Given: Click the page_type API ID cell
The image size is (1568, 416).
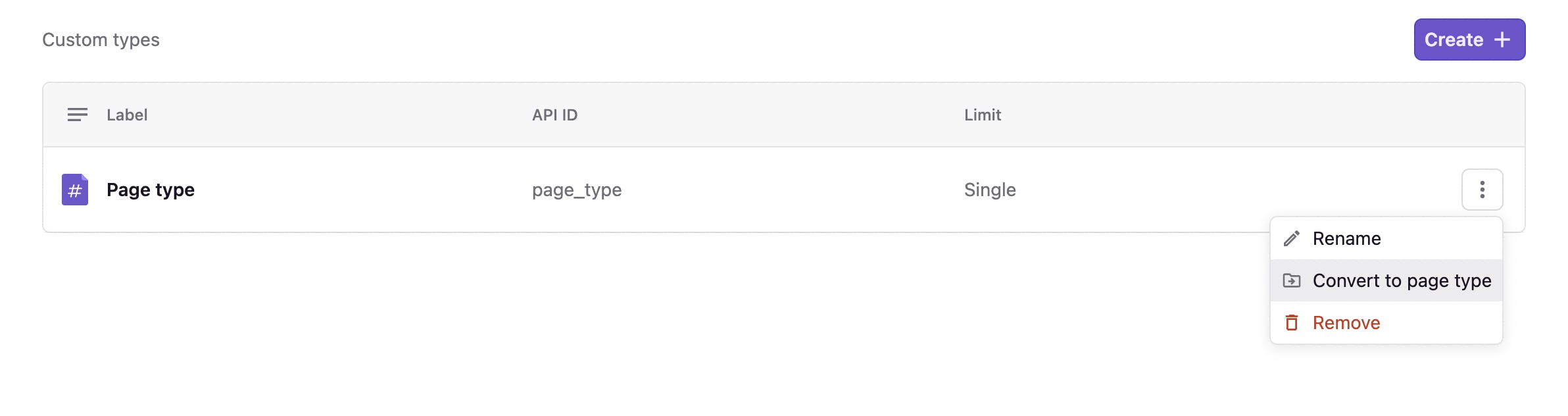Looking at the screenshot, I should [576, 190].
